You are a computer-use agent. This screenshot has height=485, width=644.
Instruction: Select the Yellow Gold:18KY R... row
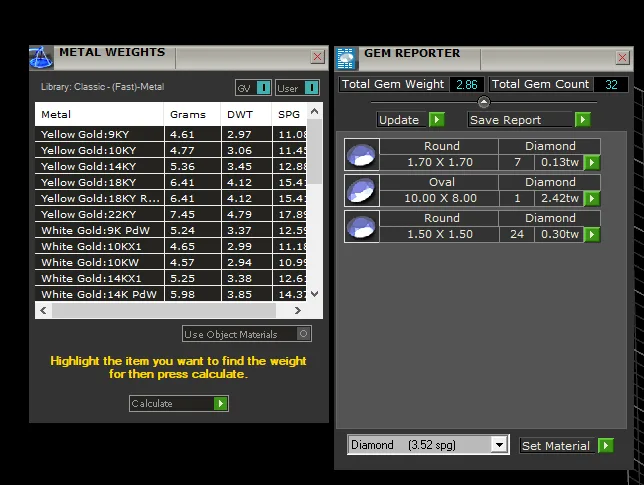click(171, 198)
